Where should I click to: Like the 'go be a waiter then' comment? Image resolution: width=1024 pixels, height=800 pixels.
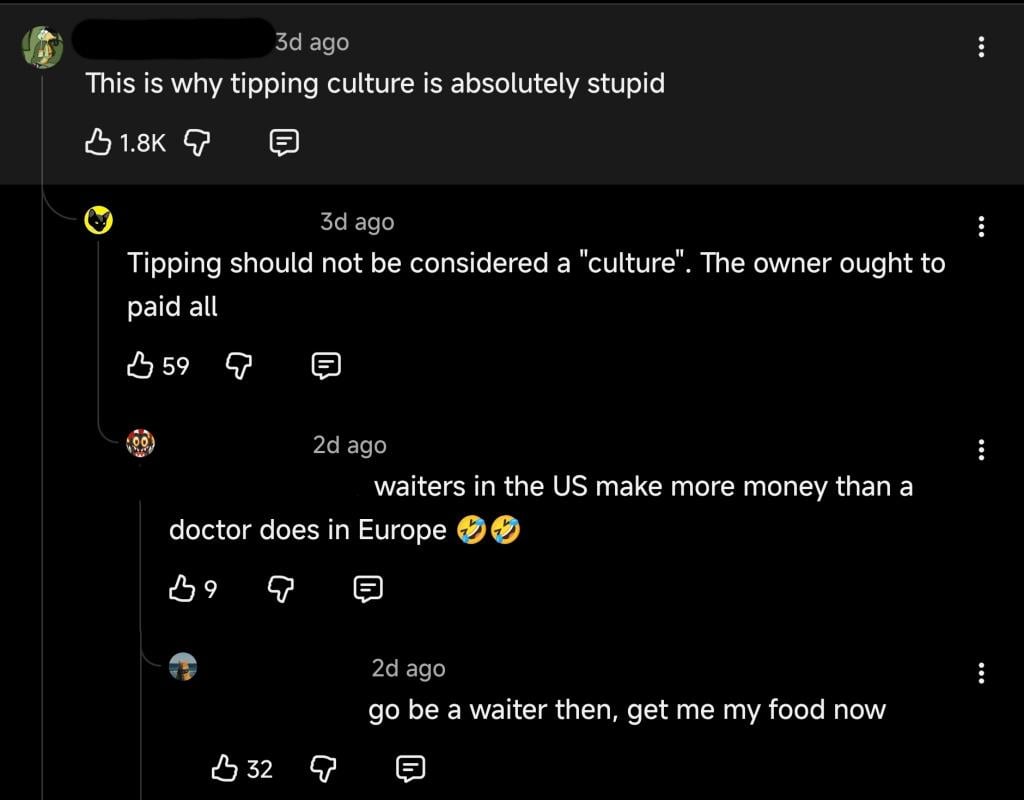pyautogui.click(x=224, y=768)
